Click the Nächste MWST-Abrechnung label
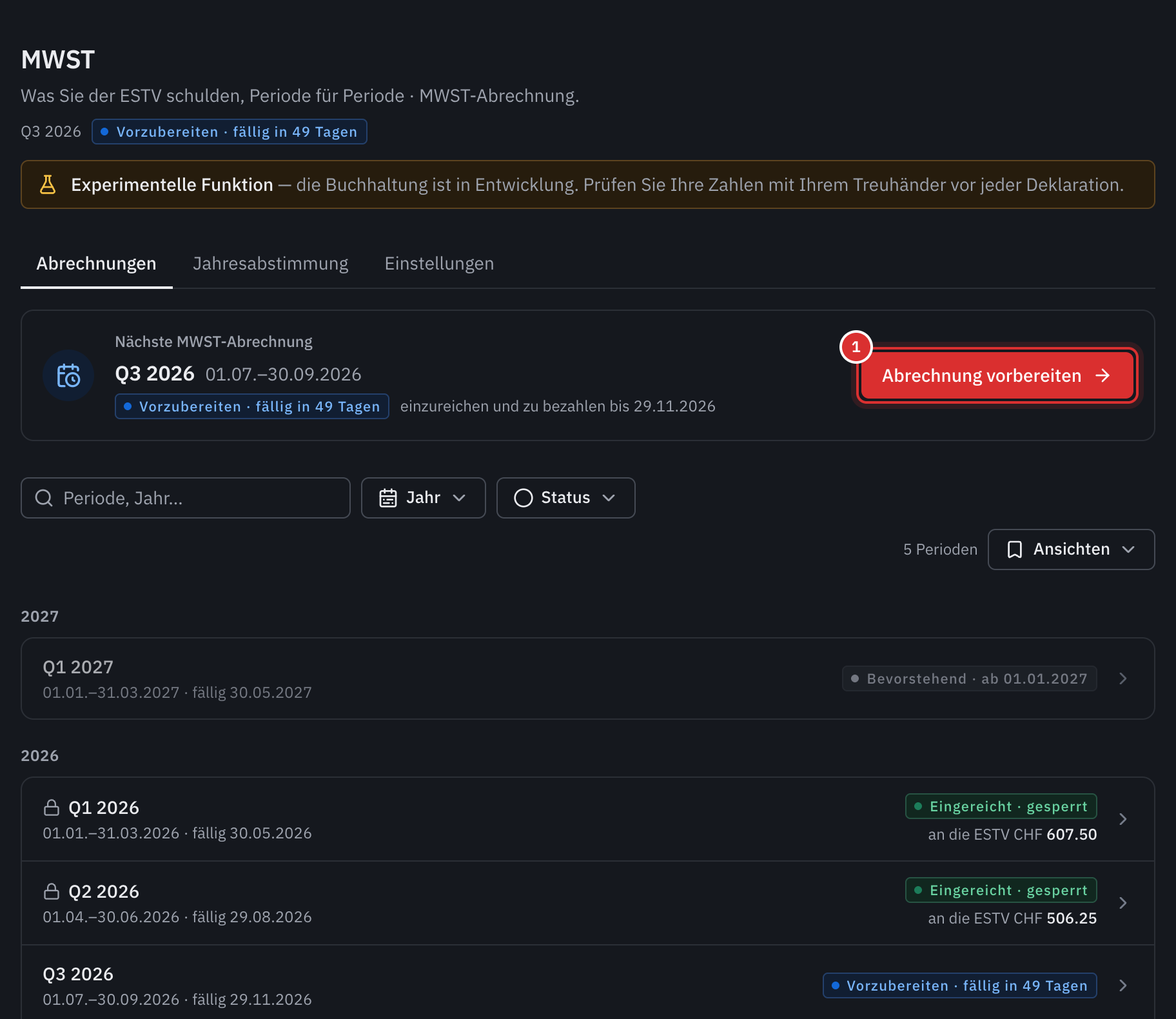1176x1019 pixels. click(213, 342)
